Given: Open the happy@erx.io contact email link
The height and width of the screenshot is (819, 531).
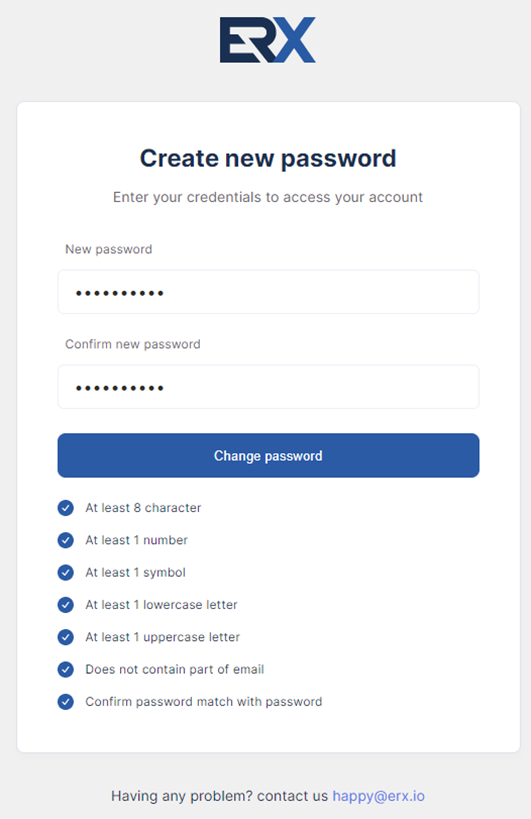Looking at the screenshot, I should pos(379,796).
